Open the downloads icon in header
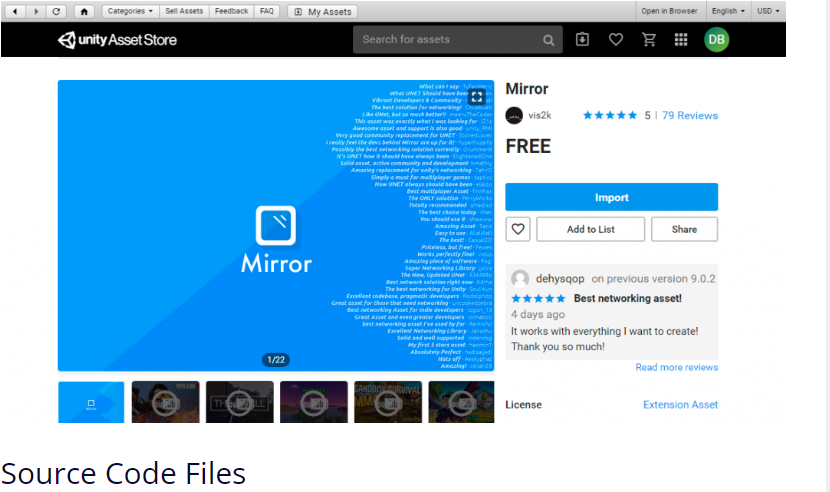 (x=583, y=40)
